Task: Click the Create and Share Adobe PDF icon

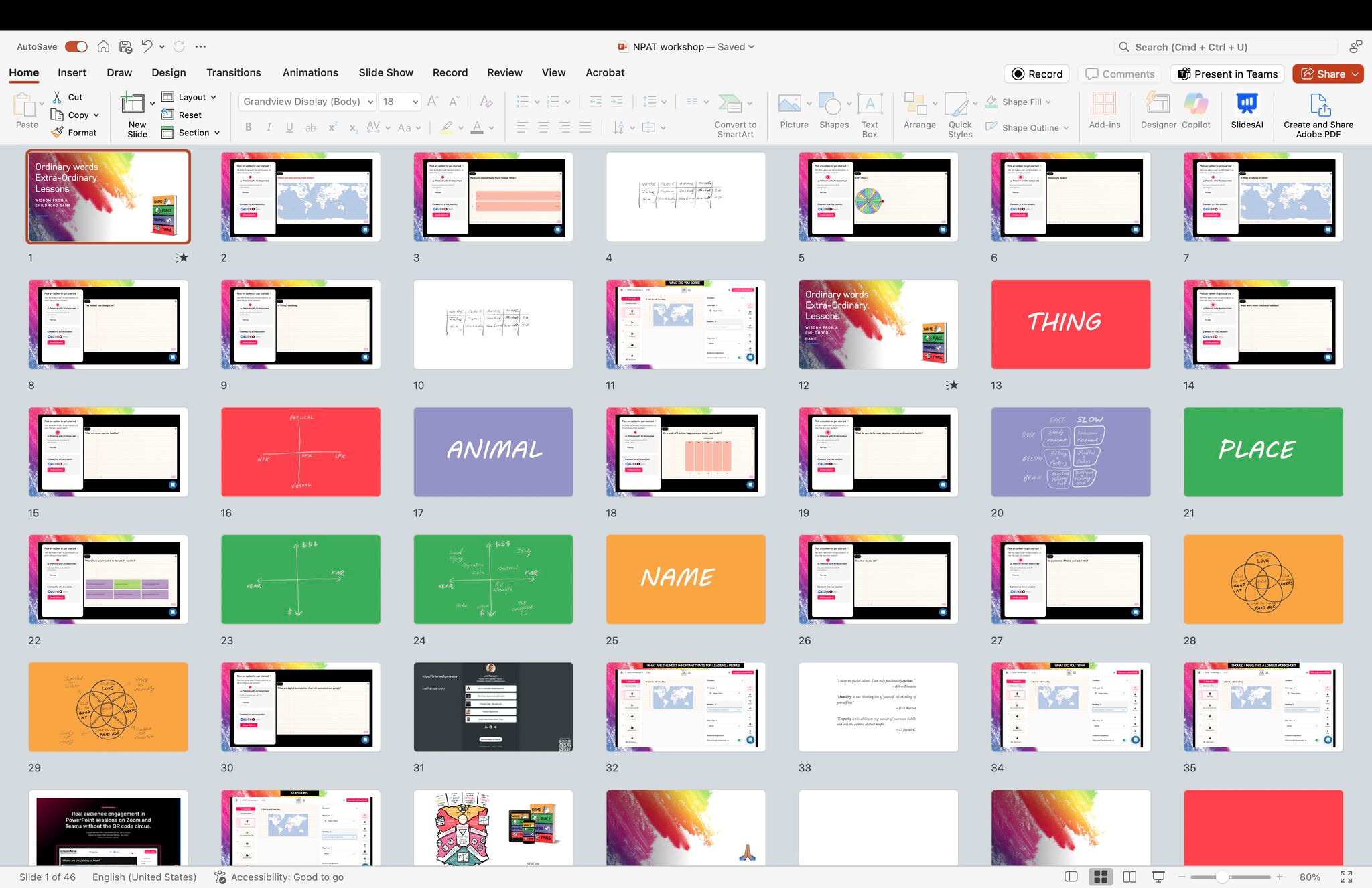Action: [x=1318, y=105]
